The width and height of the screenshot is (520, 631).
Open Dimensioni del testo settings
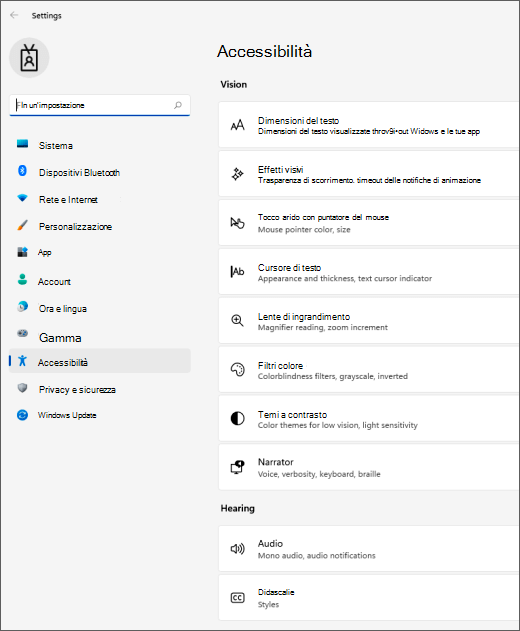click(368, 125)
